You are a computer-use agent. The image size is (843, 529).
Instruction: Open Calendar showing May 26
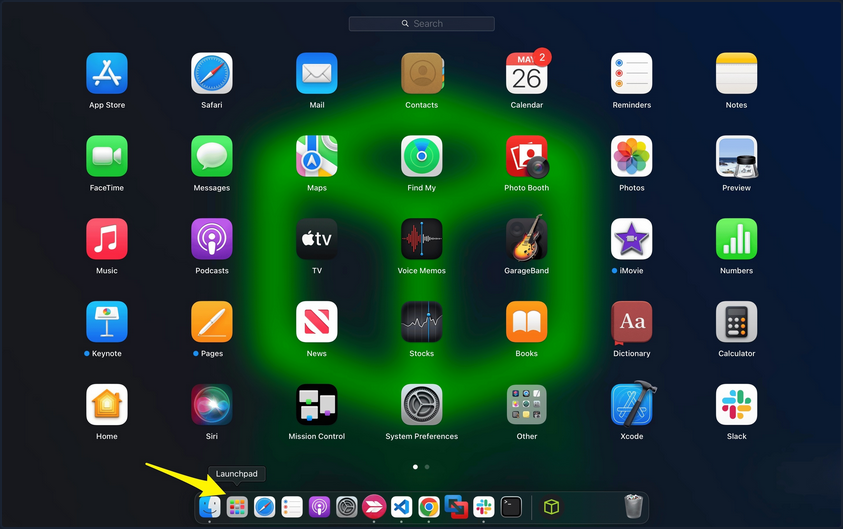(x=527, y=72)
